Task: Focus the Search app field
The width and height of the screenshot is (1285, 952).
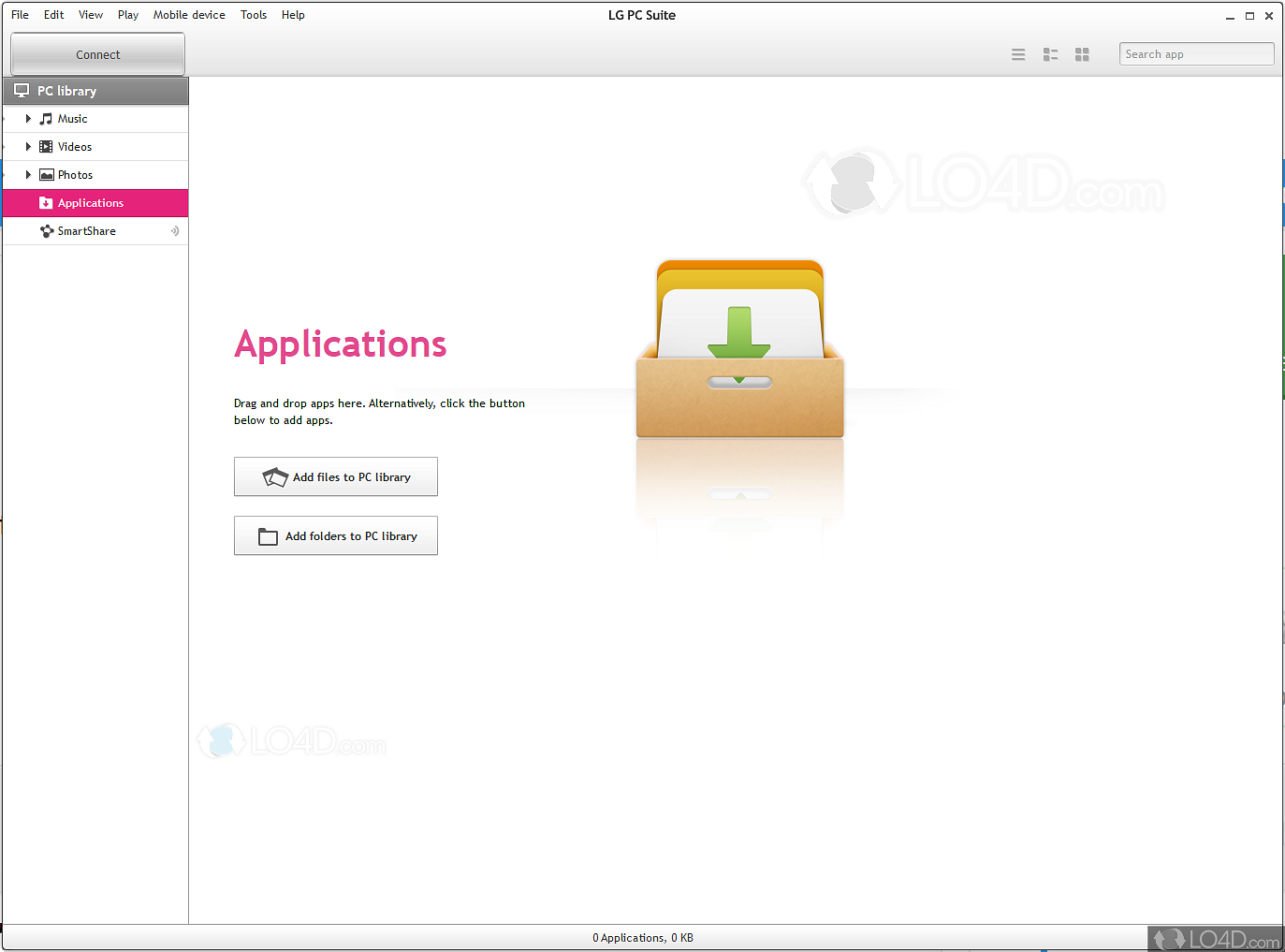Action: point(1196,54)
